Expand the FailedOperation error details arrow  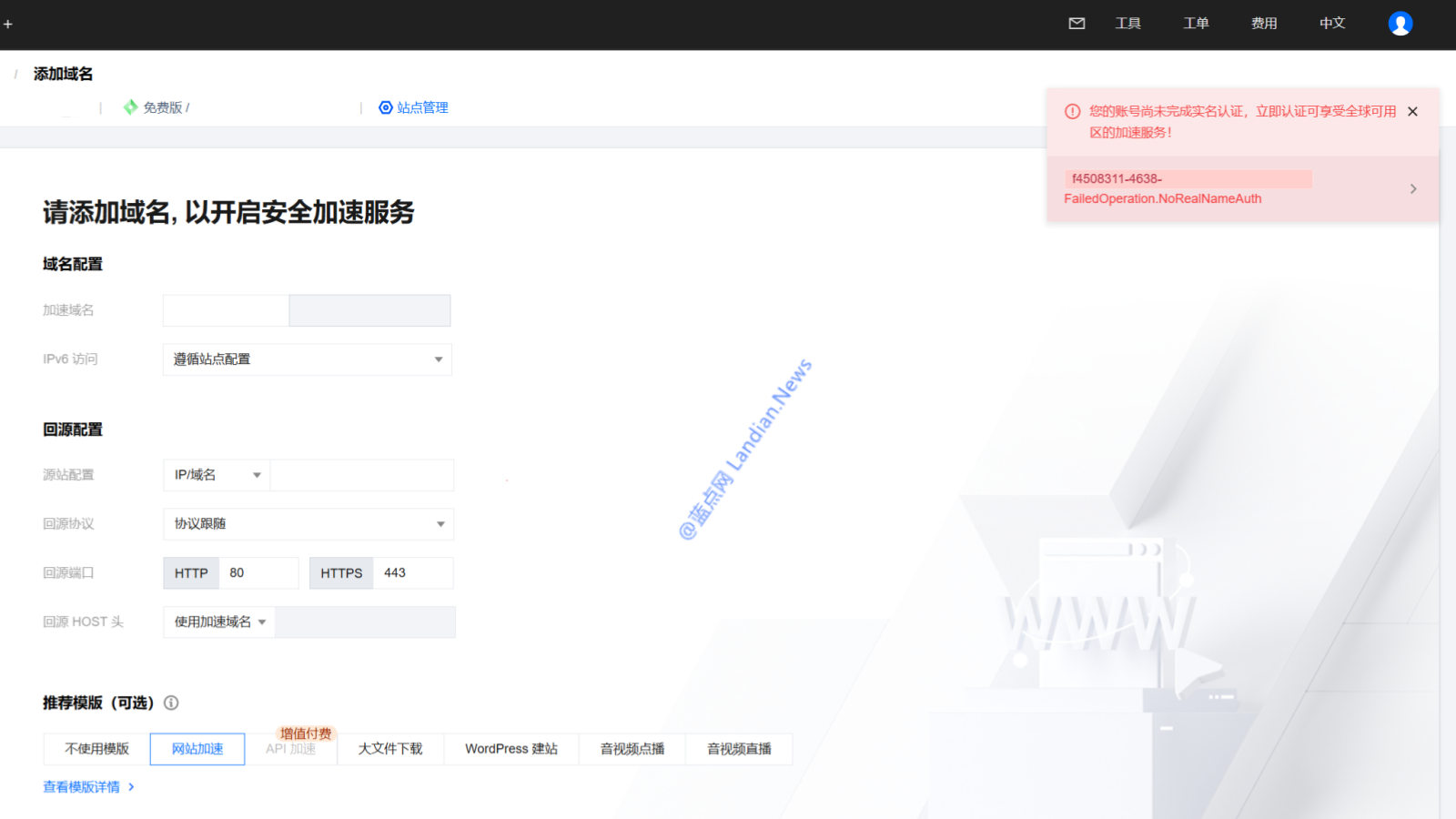(1412, 188)
